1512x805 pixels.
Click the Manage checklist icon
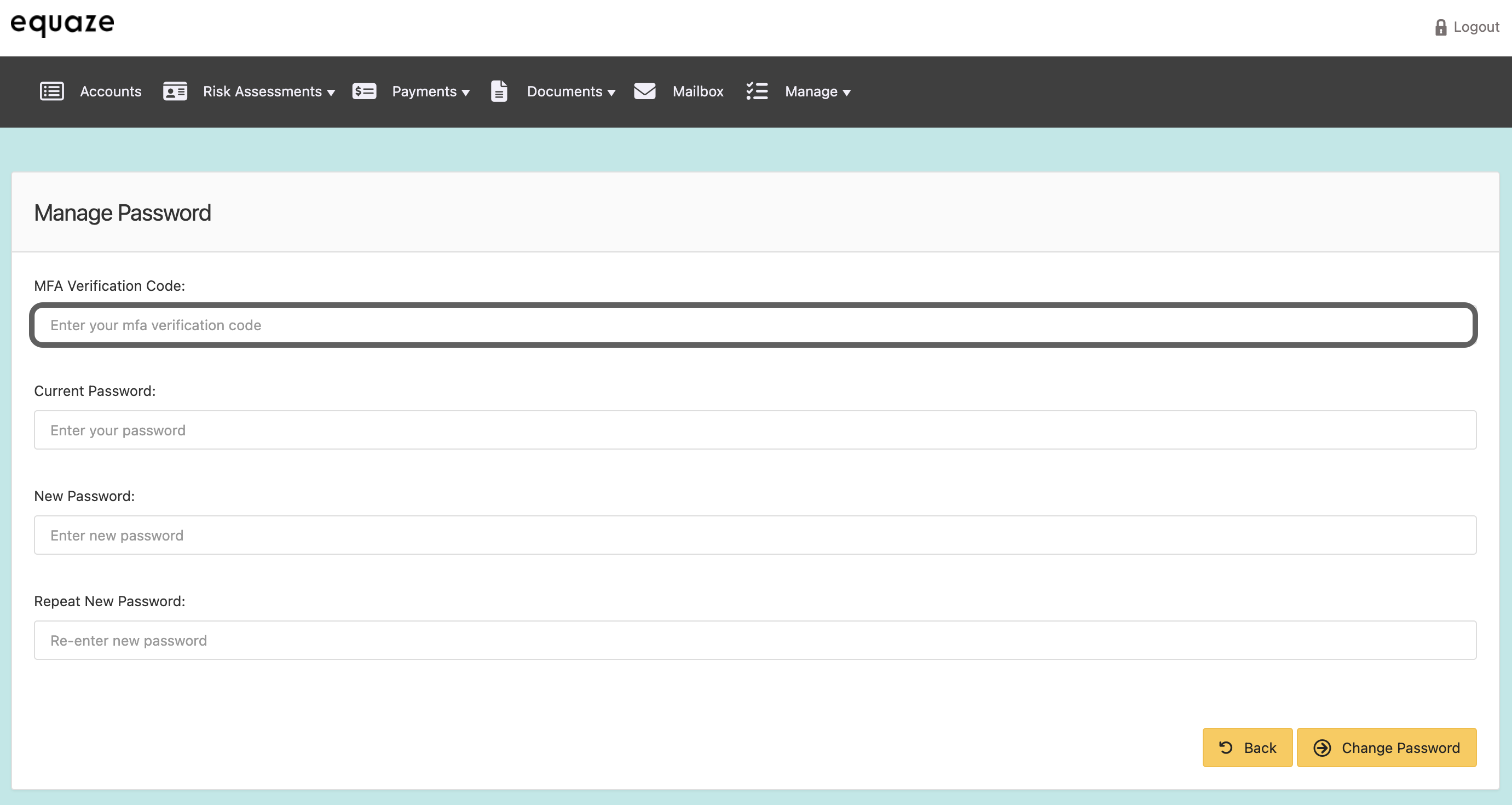pyautogui.click(x=757, y=91)
